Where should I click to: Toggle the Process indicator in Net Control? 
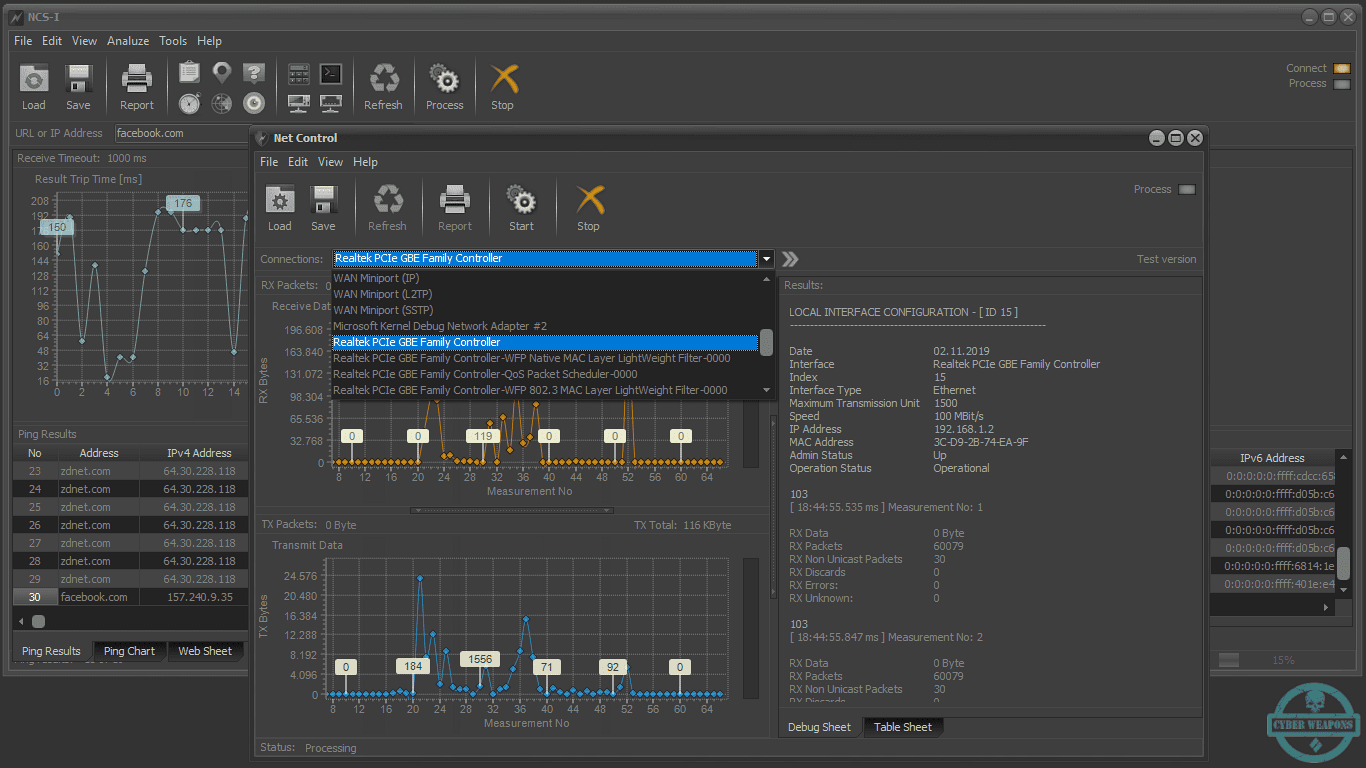click(1187, 190)
